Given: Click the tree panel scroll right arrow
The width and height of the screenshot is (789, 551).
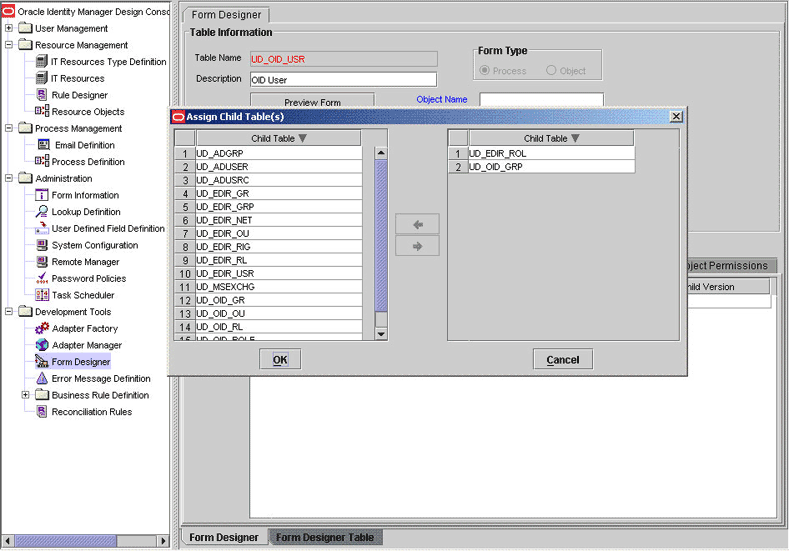Looking at the screenshot, I should pos(163,541).
